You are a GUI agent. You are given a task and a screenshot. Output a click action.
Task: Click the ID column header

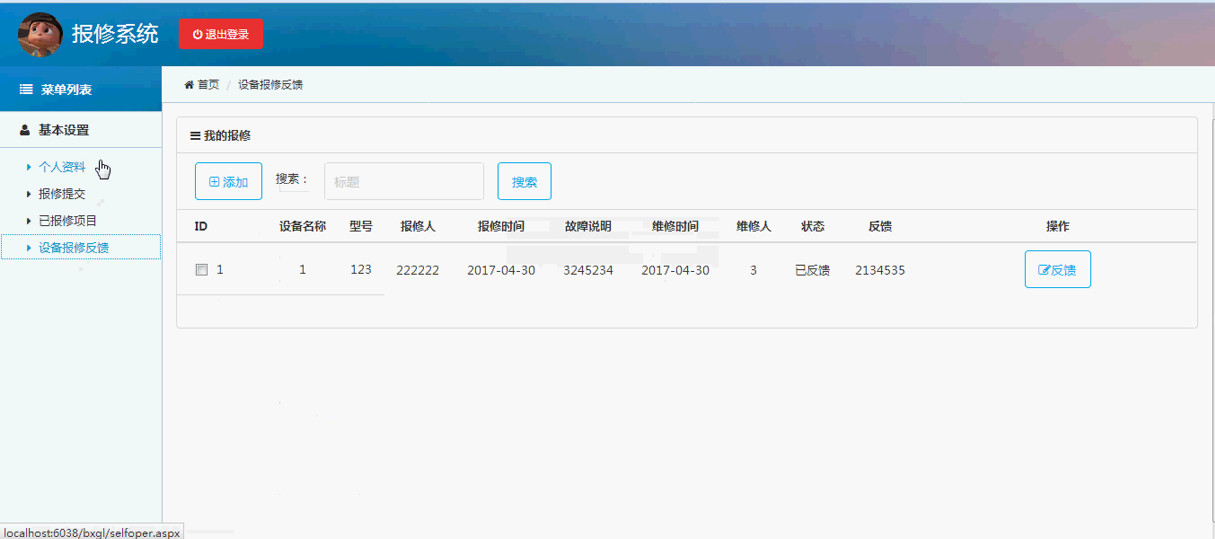pyautogui.click(x=201, y=227)
